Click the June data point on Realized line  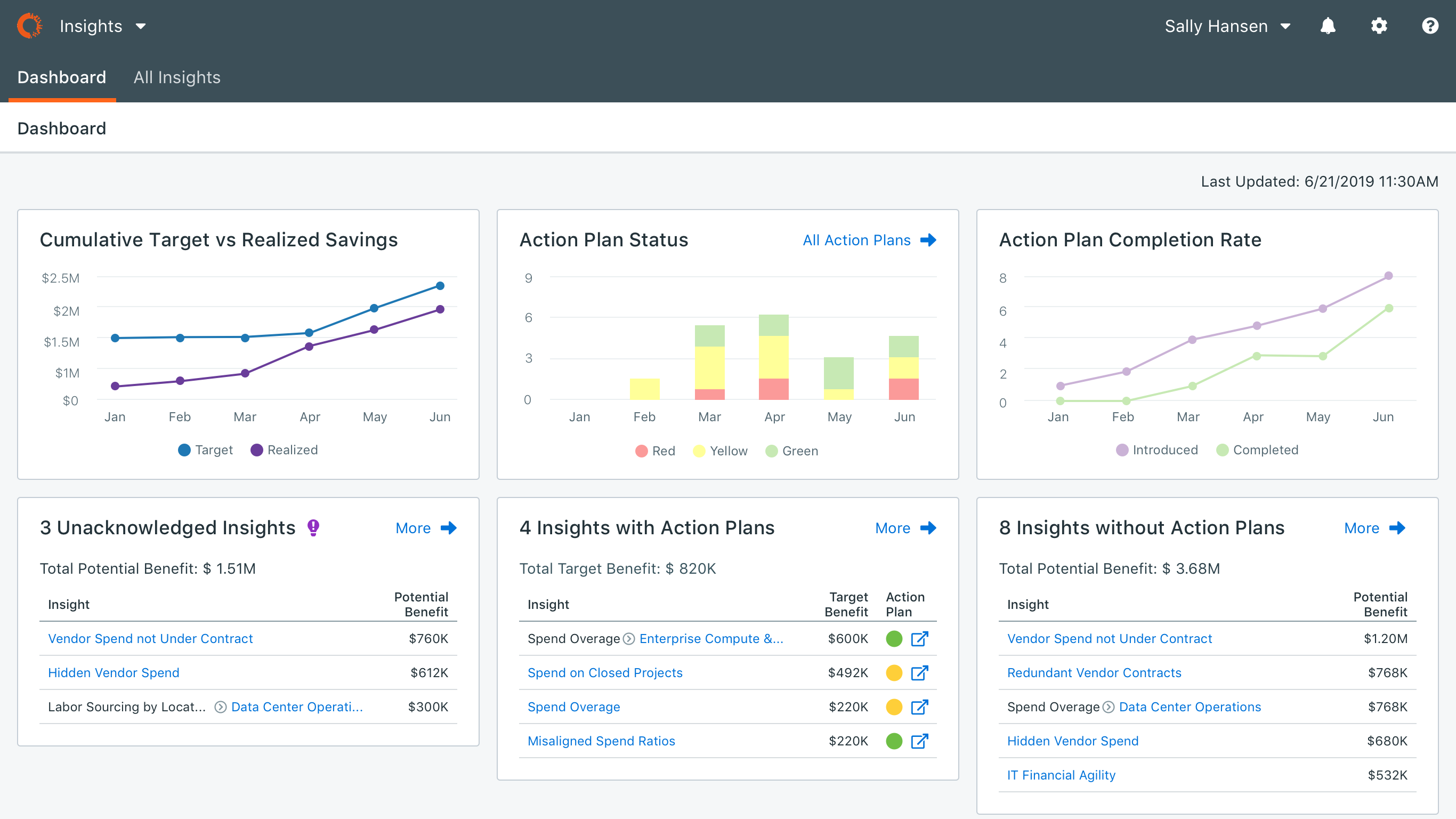(x=440, y=309)
